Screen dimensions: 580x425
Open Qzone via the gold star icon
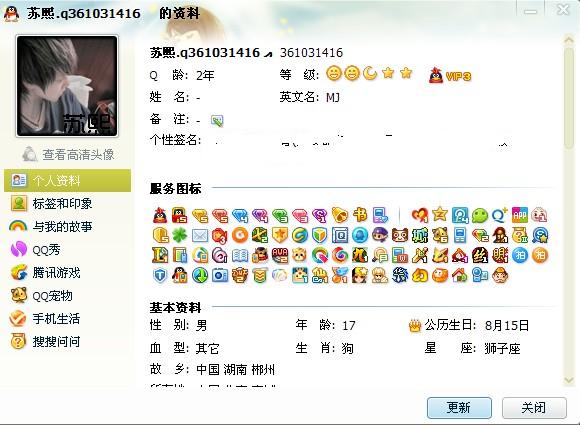tap(440, 215)
